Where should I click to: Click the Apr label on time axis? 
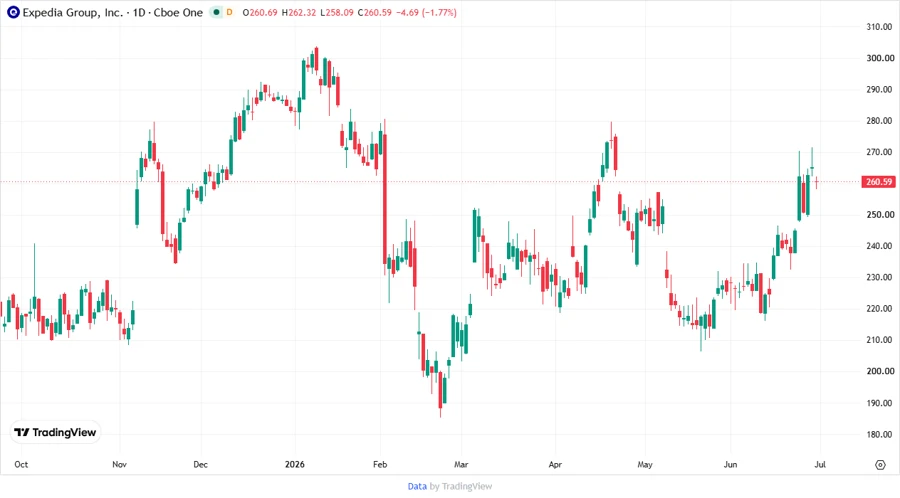(555, 464)
